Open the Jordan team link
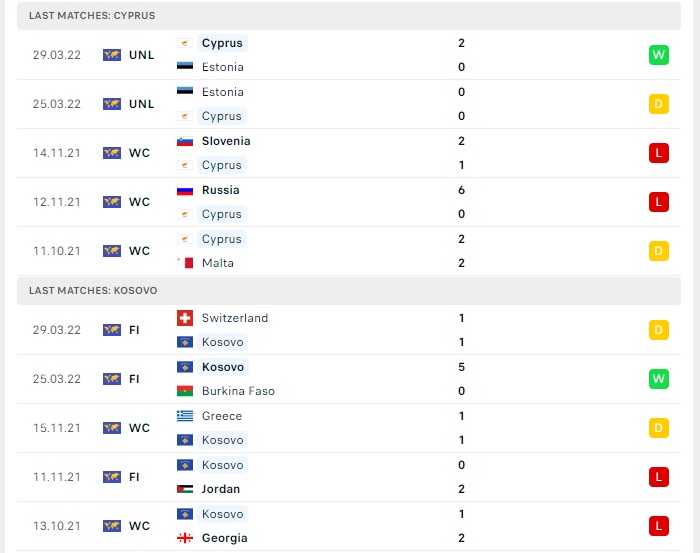Viewport: 700px width, 553px height. (x=221, y=489)
